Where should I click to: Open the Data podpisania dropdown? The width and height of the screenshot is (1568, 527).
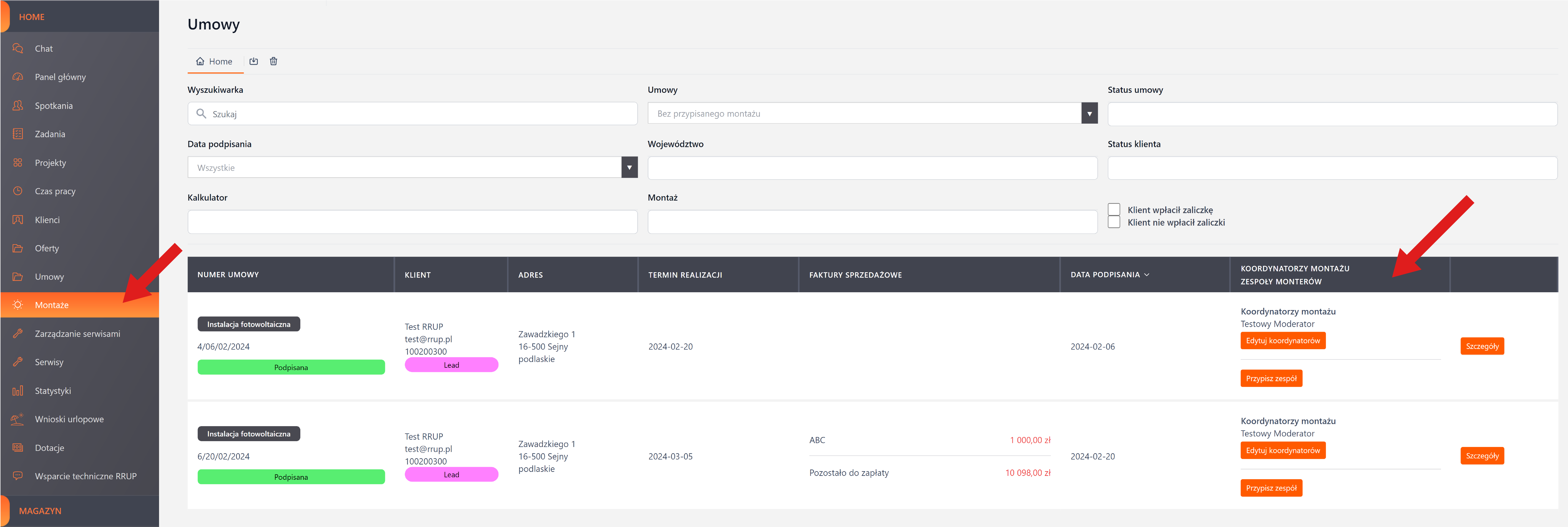(629, 168)
